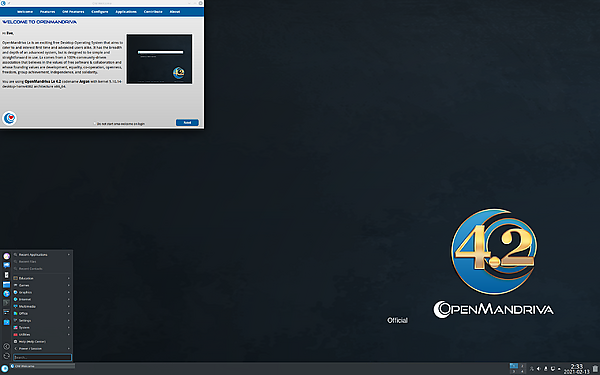Viewport: 600px width, 375px height.
Task: Show hidden system tray icons arrow
Action: pyautogui.click(x=559, y=369)
